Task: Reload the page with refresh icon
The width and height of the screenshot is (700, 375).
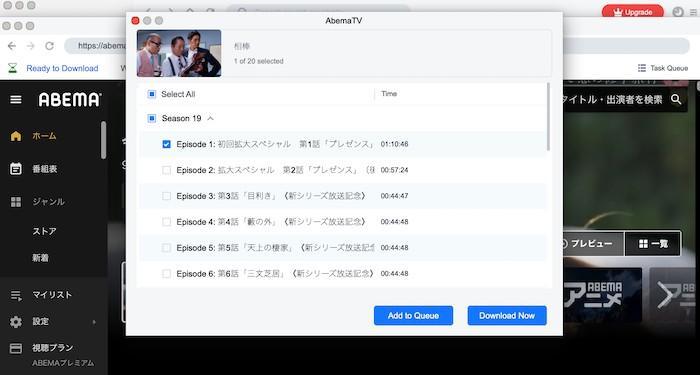Action: 50,46
